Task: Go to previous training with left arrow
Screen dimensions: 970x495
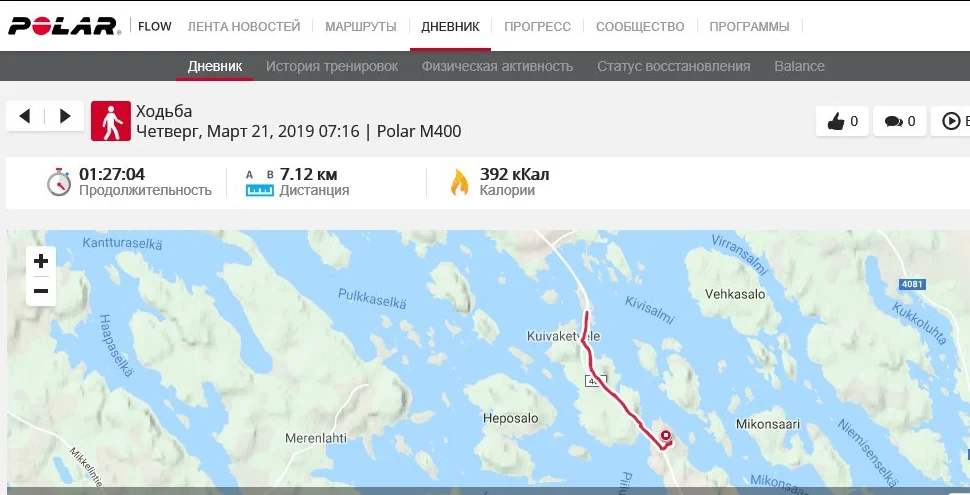Action: click(x=25, y=116)
